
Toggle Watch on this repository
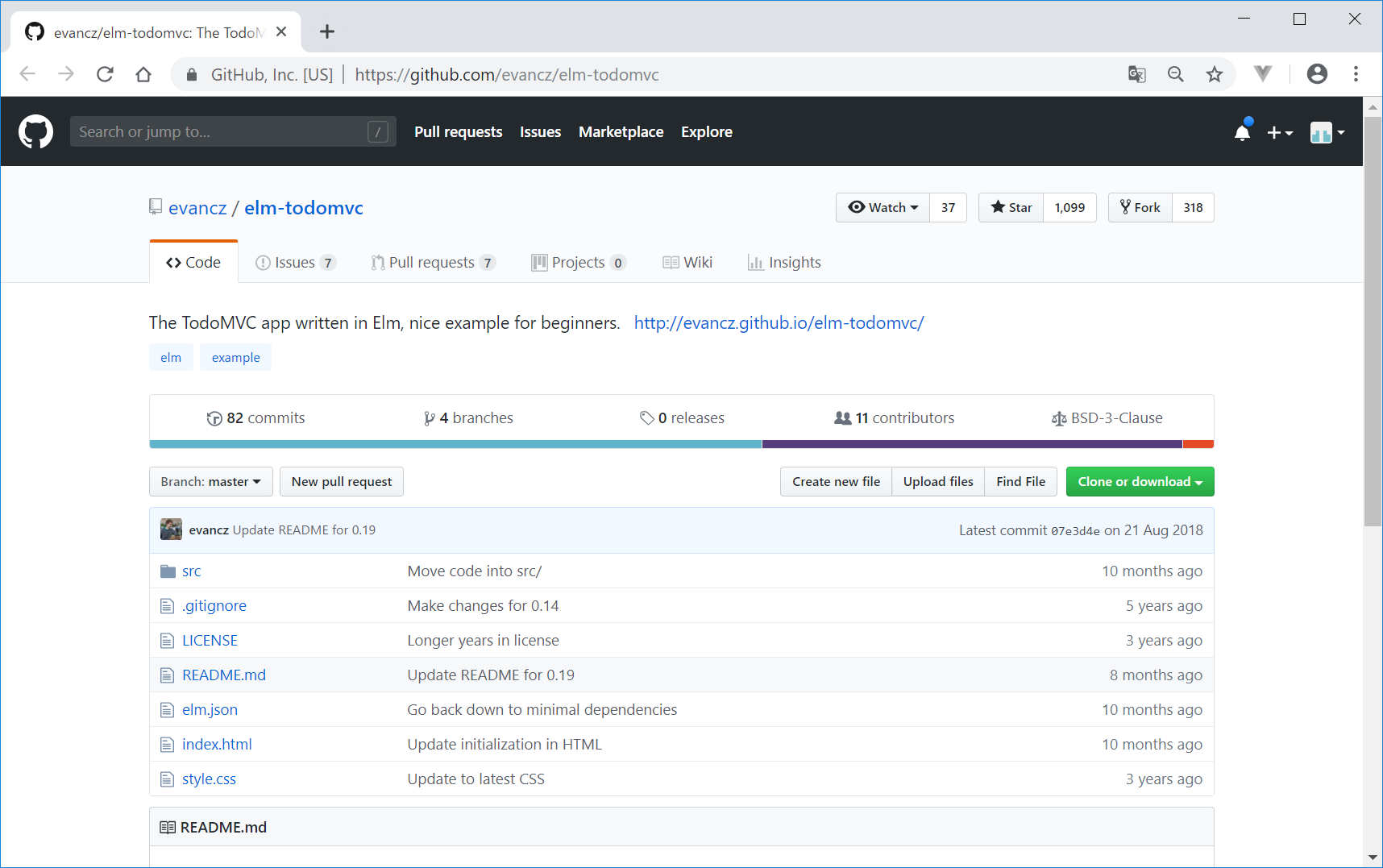[883, 208]
